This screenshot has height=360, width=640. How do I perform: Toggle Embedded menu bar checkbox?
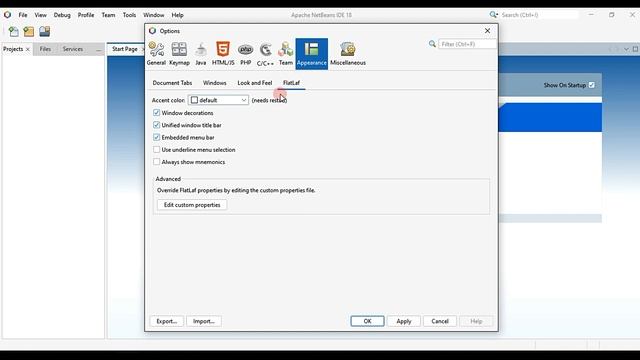click(156, 137)
